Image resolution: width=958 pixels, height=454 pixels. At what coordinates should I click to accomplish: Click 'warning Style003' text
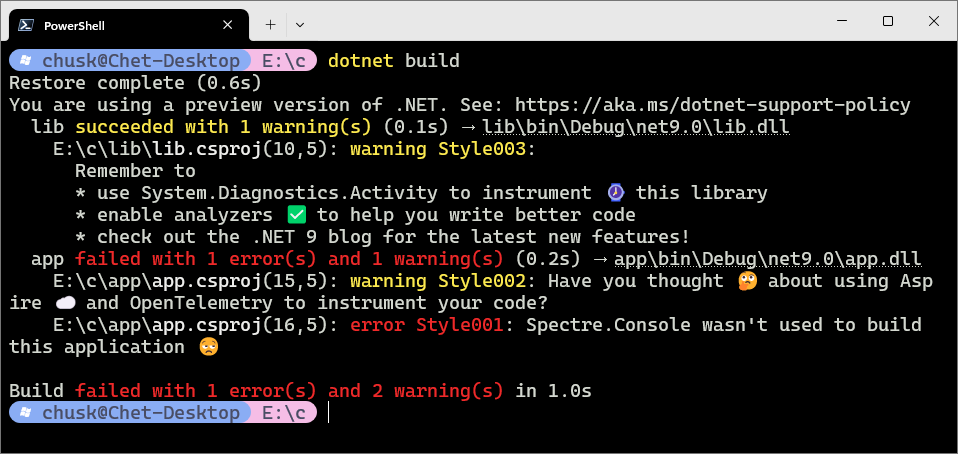pyautogui.click(x=437, y=149)
